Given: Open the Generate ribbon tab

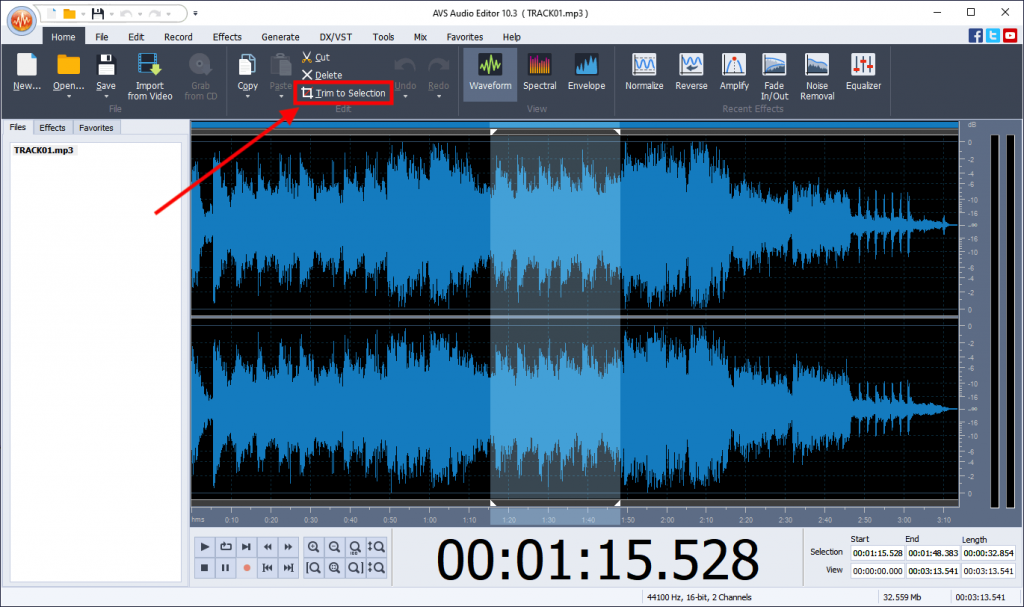Looking at the screenshot, I should (x=280, y=37).
